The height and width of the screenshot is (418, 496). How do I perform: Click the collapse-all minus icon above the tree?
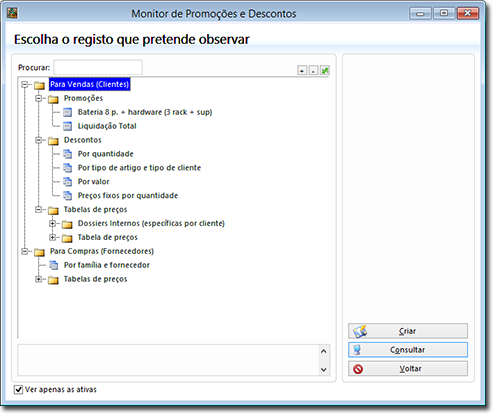[313, 71]
